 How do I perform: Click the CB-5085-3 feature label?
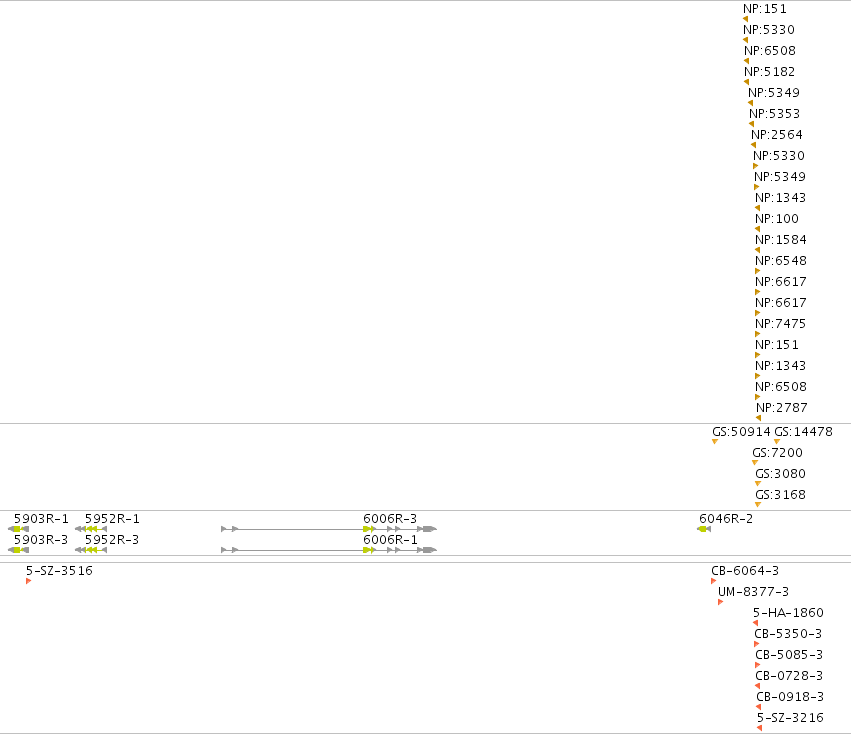click(x=789, y=655)
